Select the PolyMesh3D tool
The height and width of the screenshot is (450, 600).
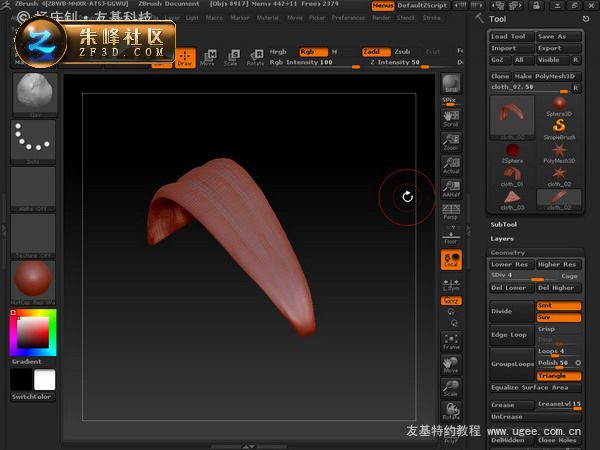(559, 153)
